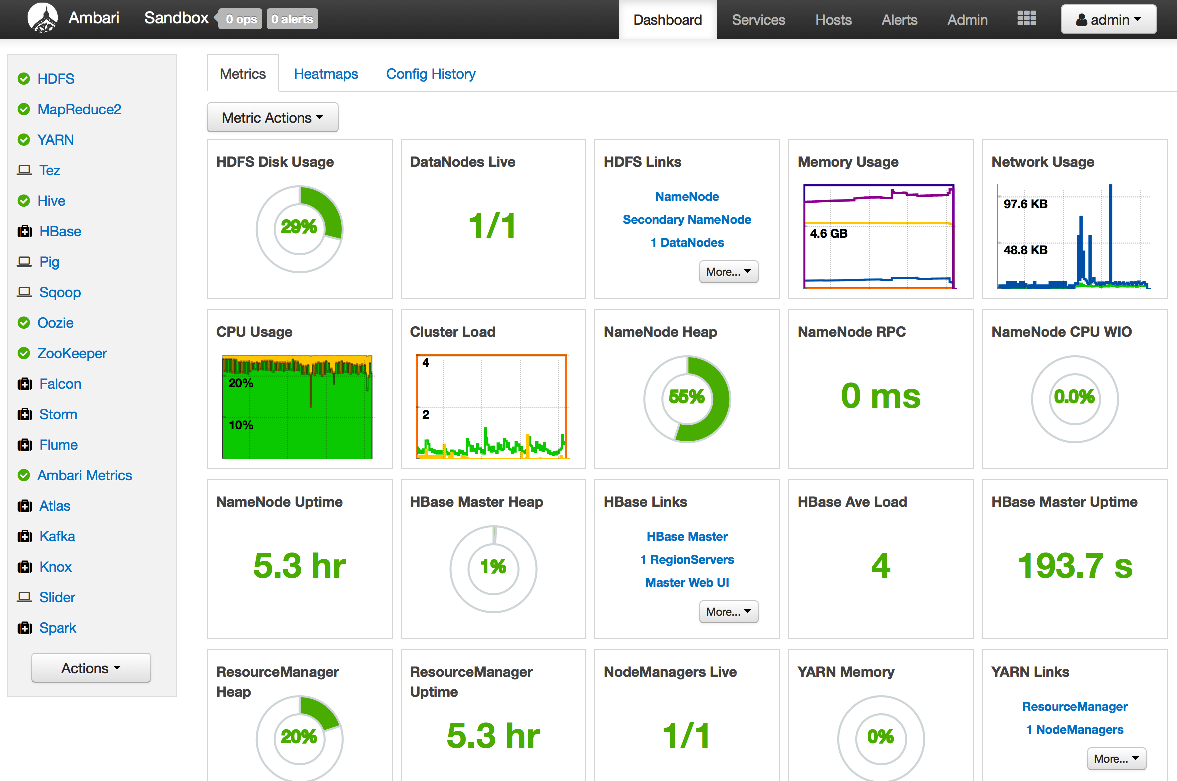Click the 0 alerts badge

pos(292,19)
